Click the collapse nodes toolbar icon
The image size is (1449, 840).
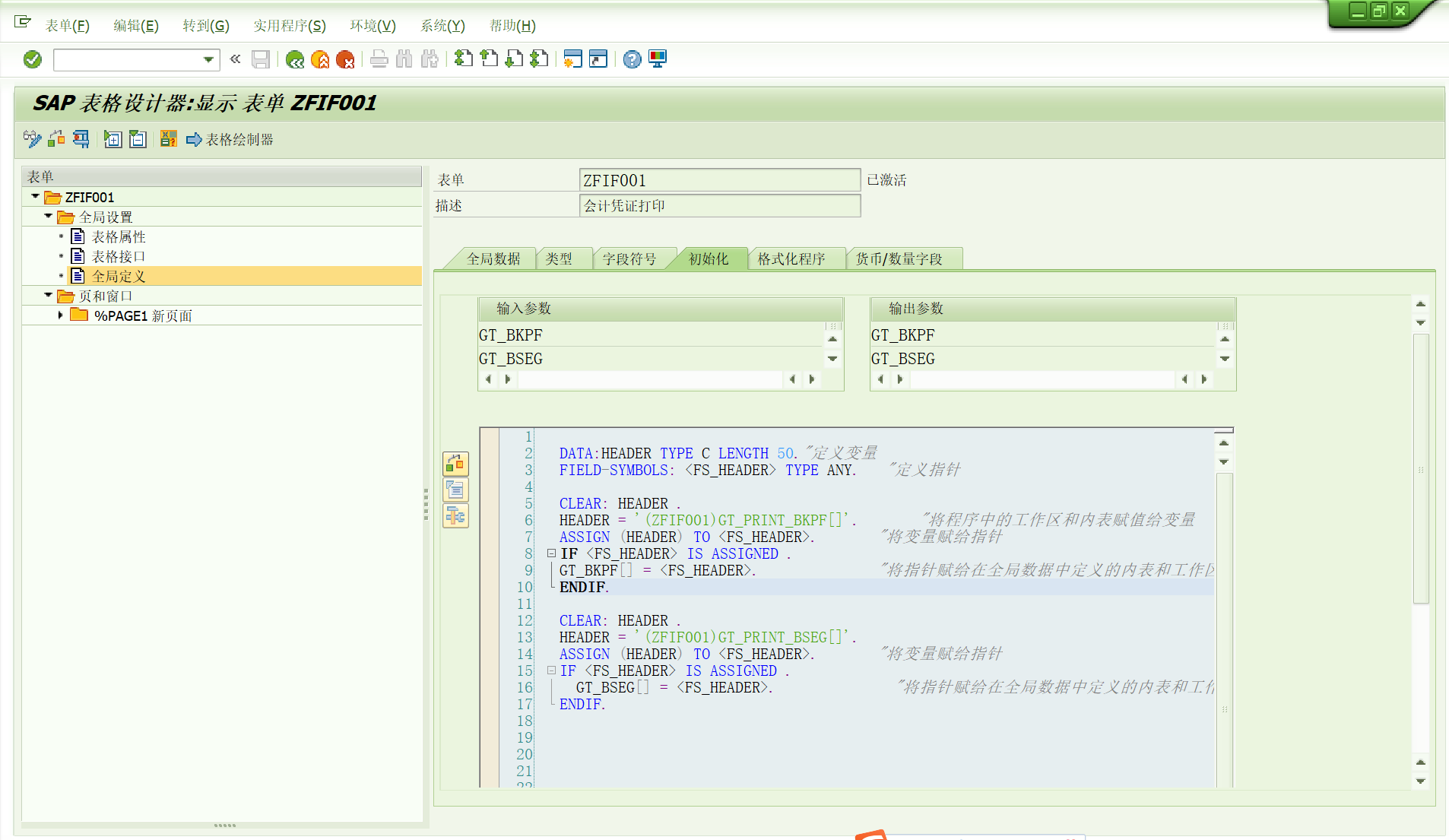pos(138,139)
